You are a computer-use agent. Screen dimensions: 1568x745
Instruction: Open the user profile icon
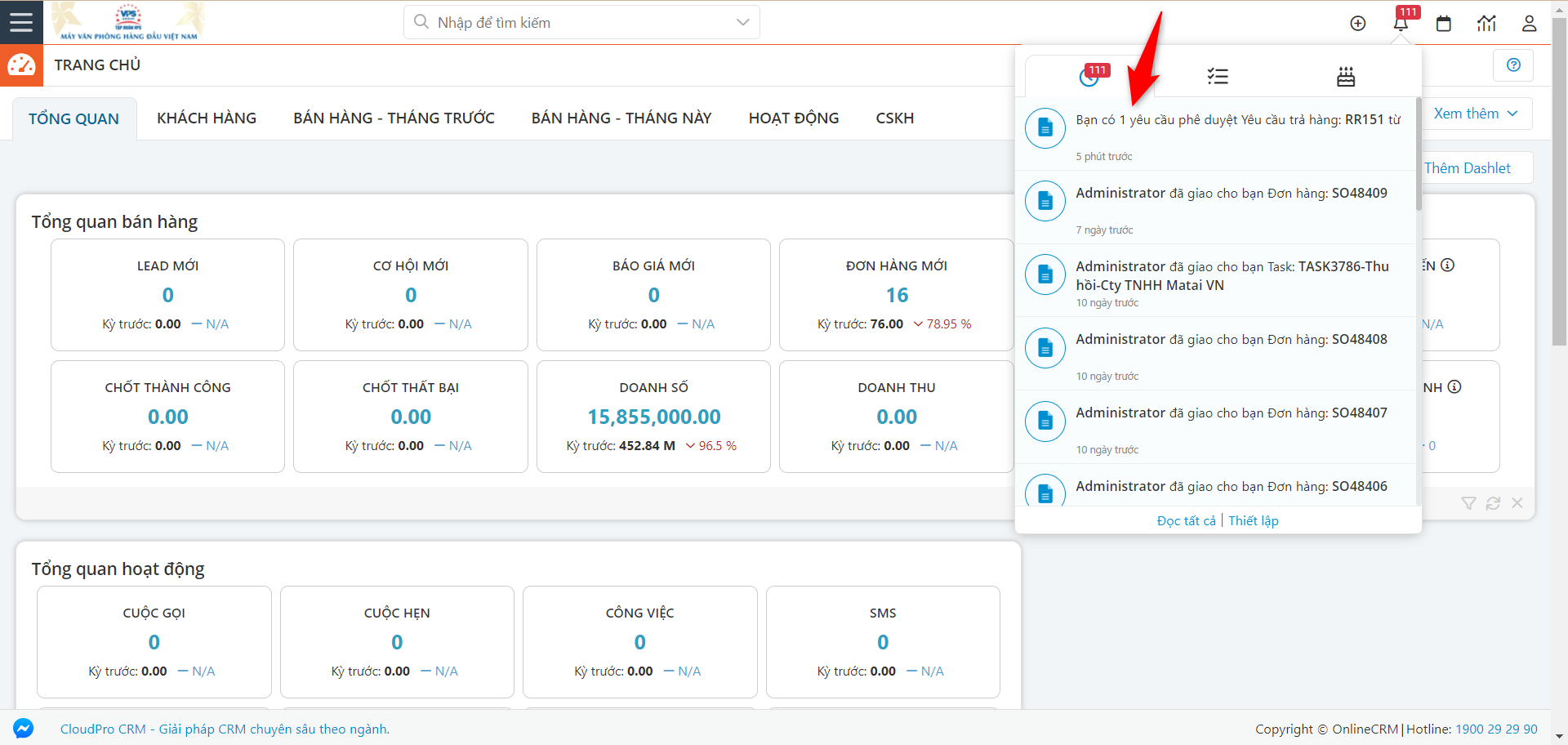(1530, 24)
